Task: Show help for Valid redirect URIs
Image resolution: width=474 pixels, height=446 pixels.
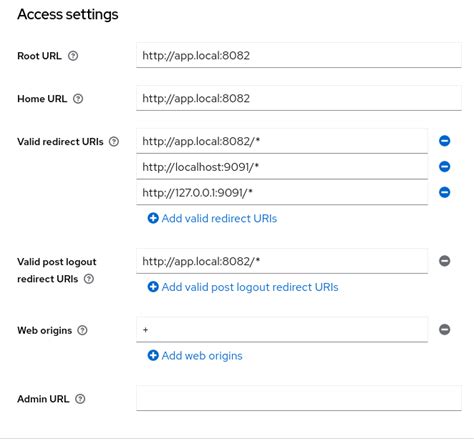Action: click(x=114, y=142)
